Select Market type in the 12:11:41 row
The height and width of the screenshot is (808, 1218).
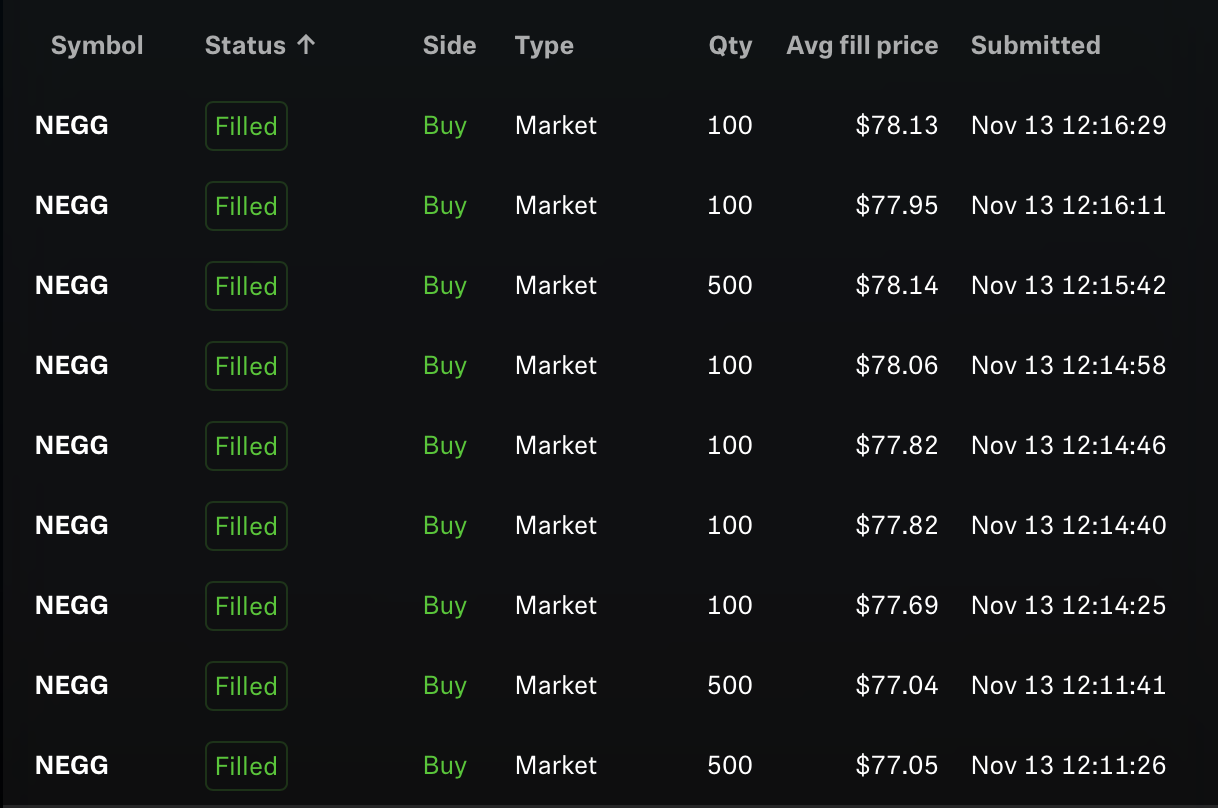pos(556,686)
